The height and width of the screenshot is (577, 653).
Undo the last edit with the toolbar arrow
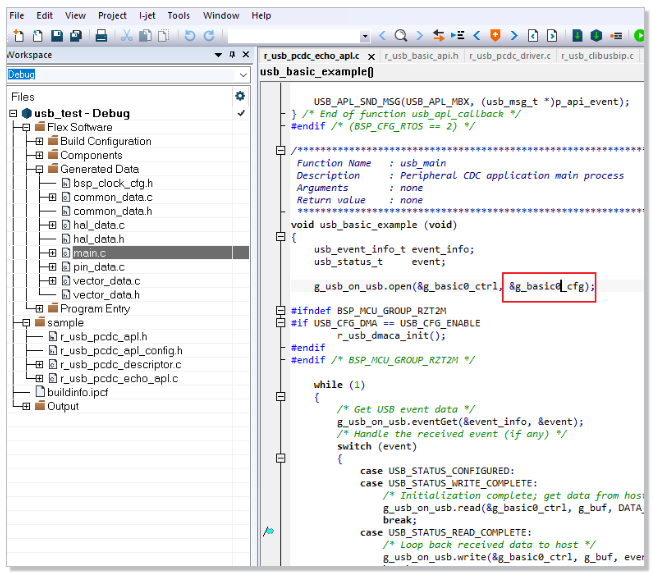190,36
